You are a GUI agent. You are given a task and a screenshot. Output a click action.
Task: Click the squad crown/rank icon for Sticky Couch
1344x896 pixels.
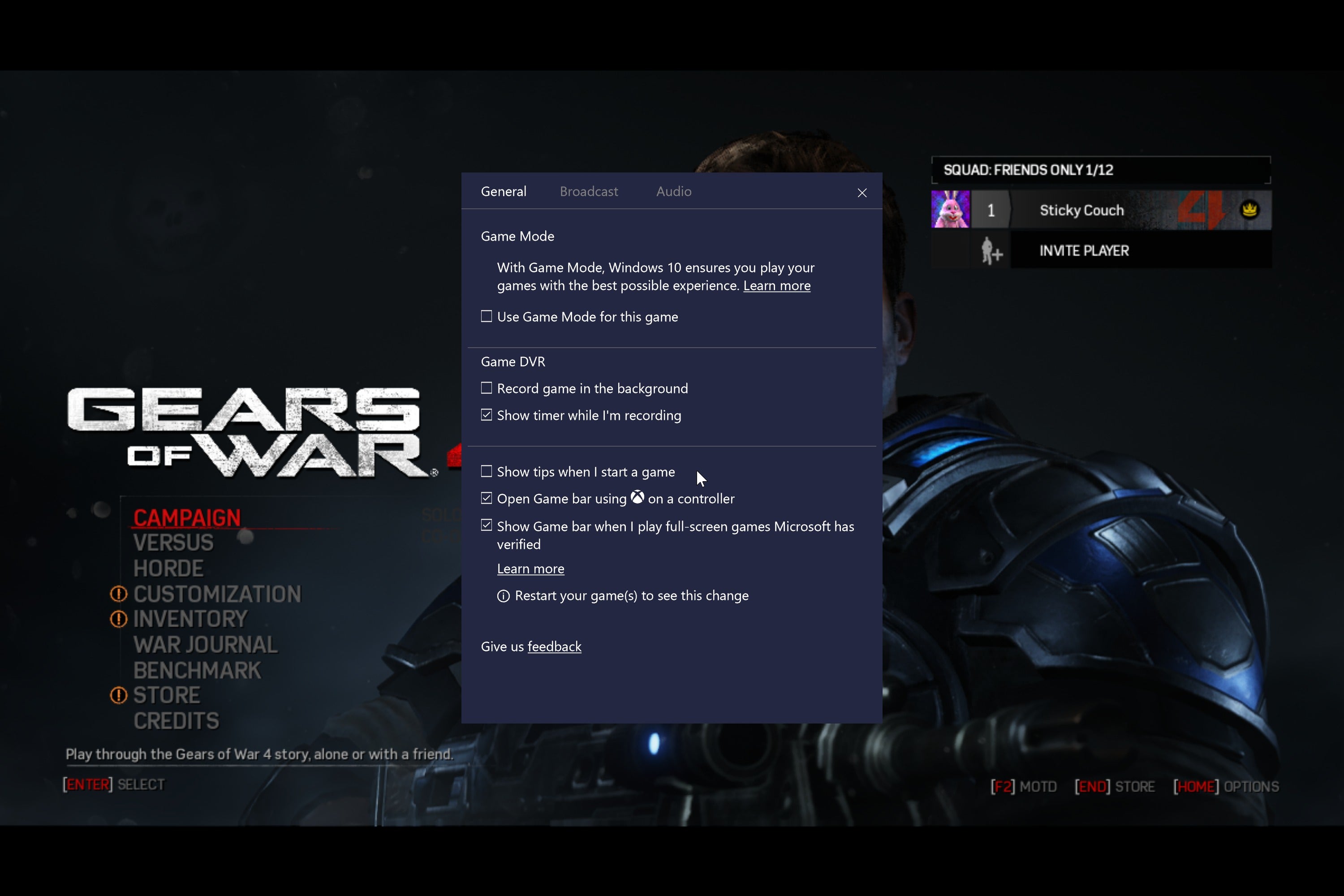tap(1249, 209)
